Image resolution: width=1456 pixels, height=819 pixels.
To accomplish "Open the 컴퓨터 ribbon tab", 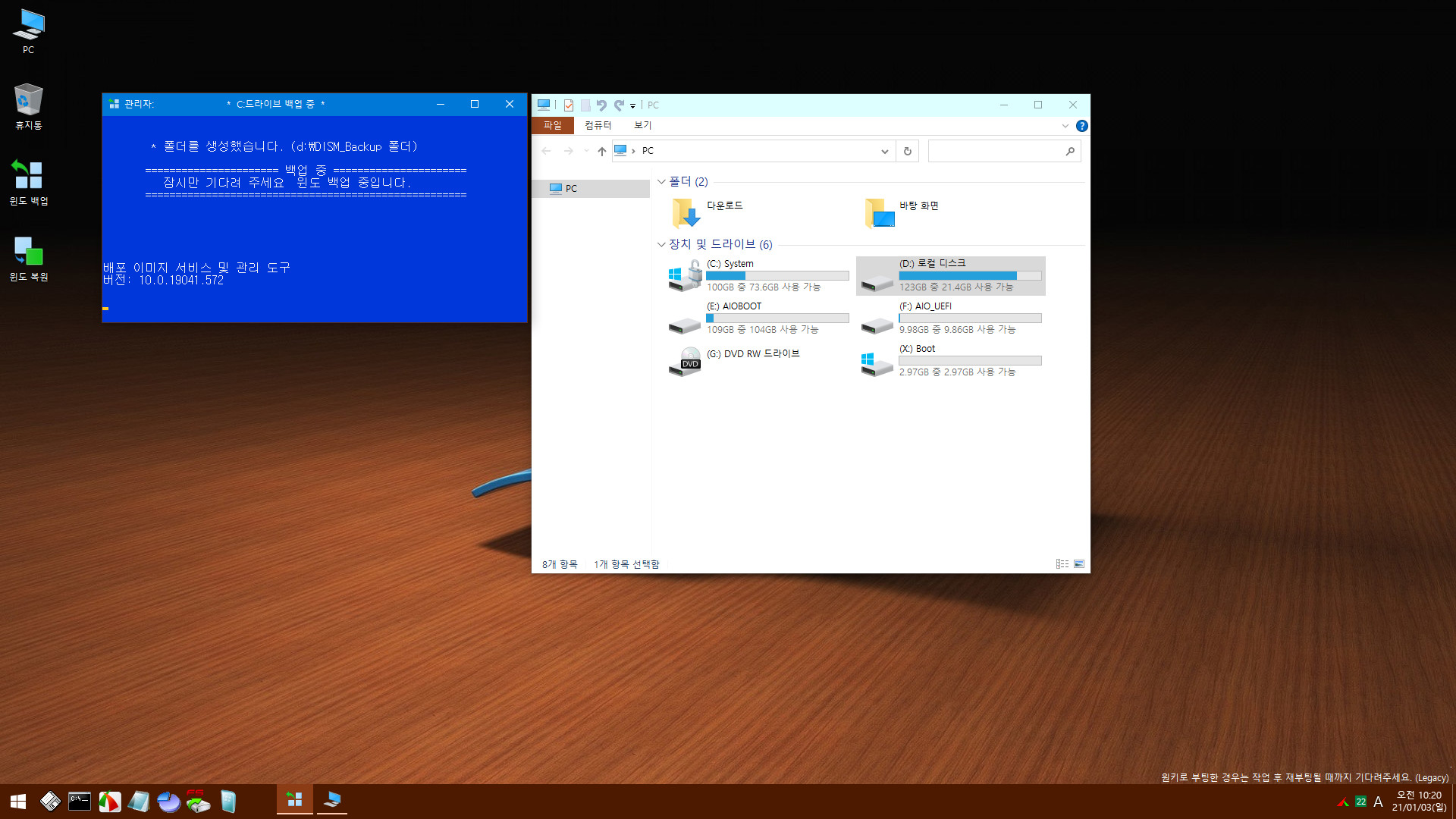I will [x=598, y=125].
